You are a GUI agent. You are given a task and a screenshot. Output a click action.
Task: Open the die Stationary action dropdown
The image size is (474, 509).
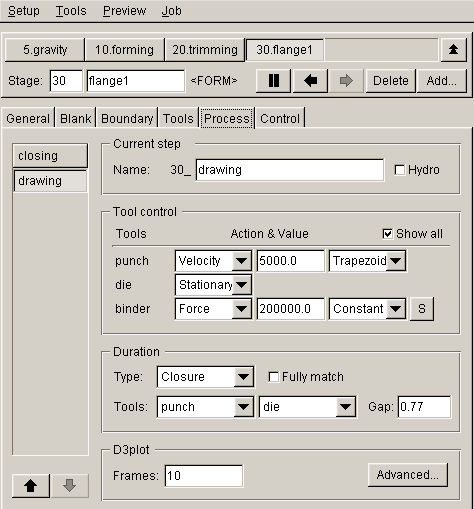[213, 285]
